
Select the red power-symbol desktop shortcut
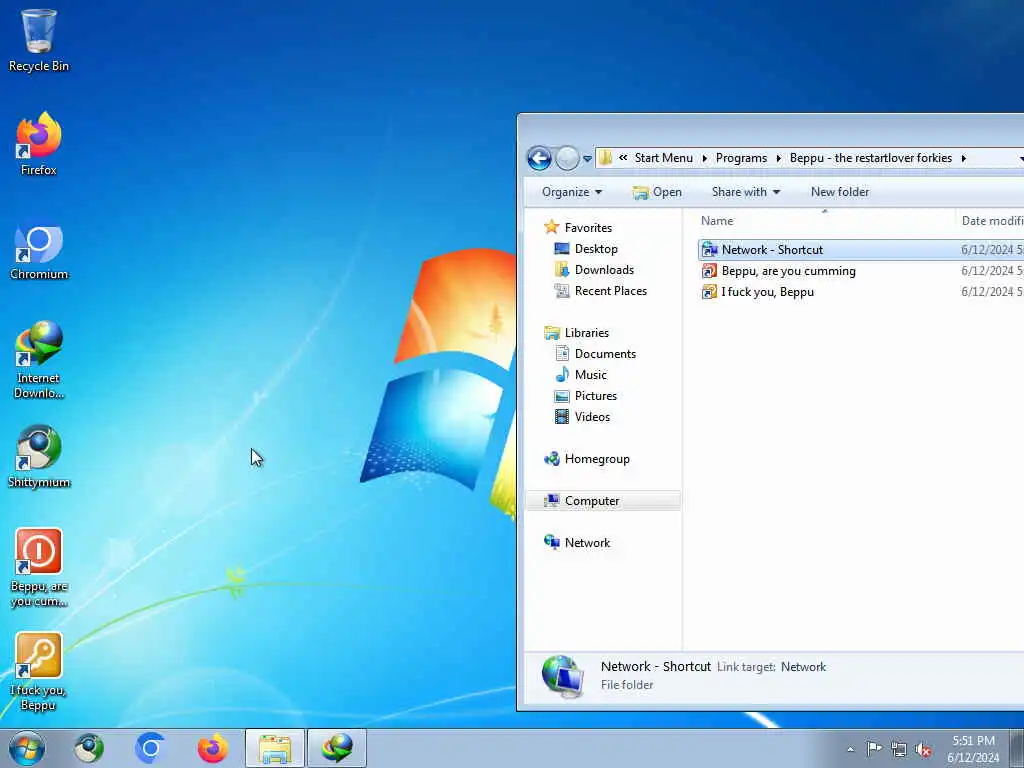click(39, 567)
